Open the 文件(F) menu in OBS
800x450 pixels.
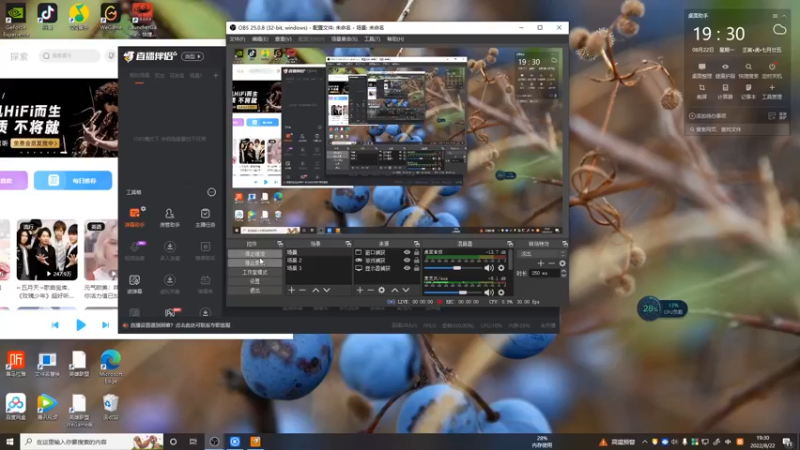(237, 39)
